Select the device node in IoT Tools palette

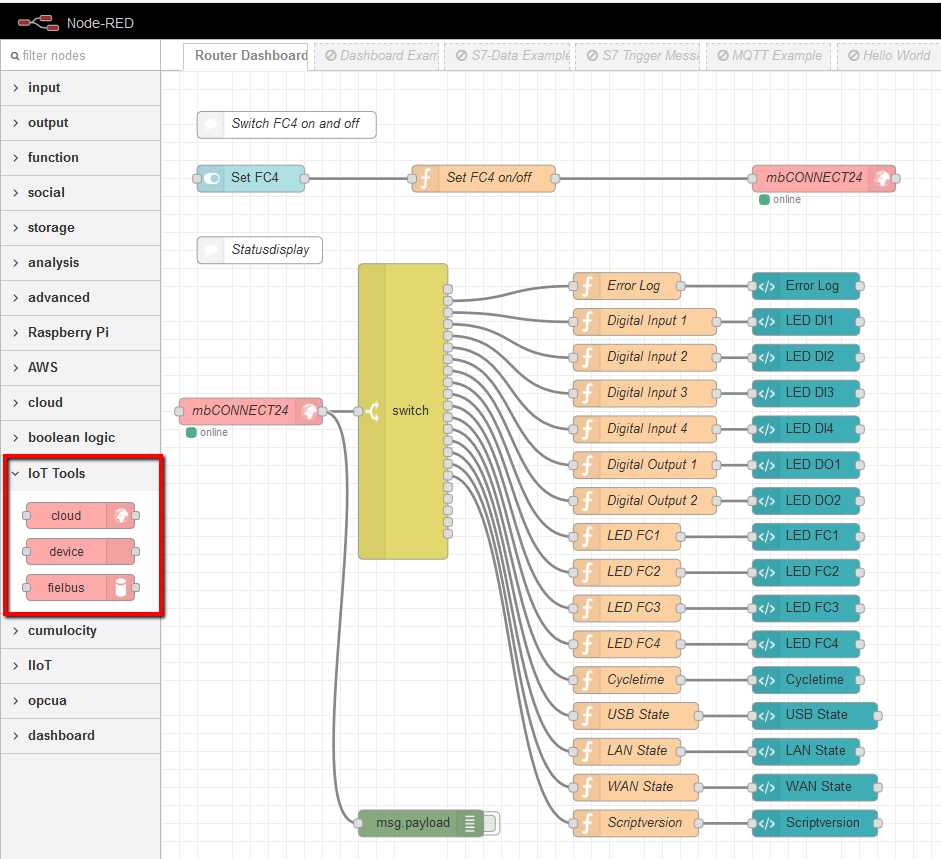tap(80, 552)
